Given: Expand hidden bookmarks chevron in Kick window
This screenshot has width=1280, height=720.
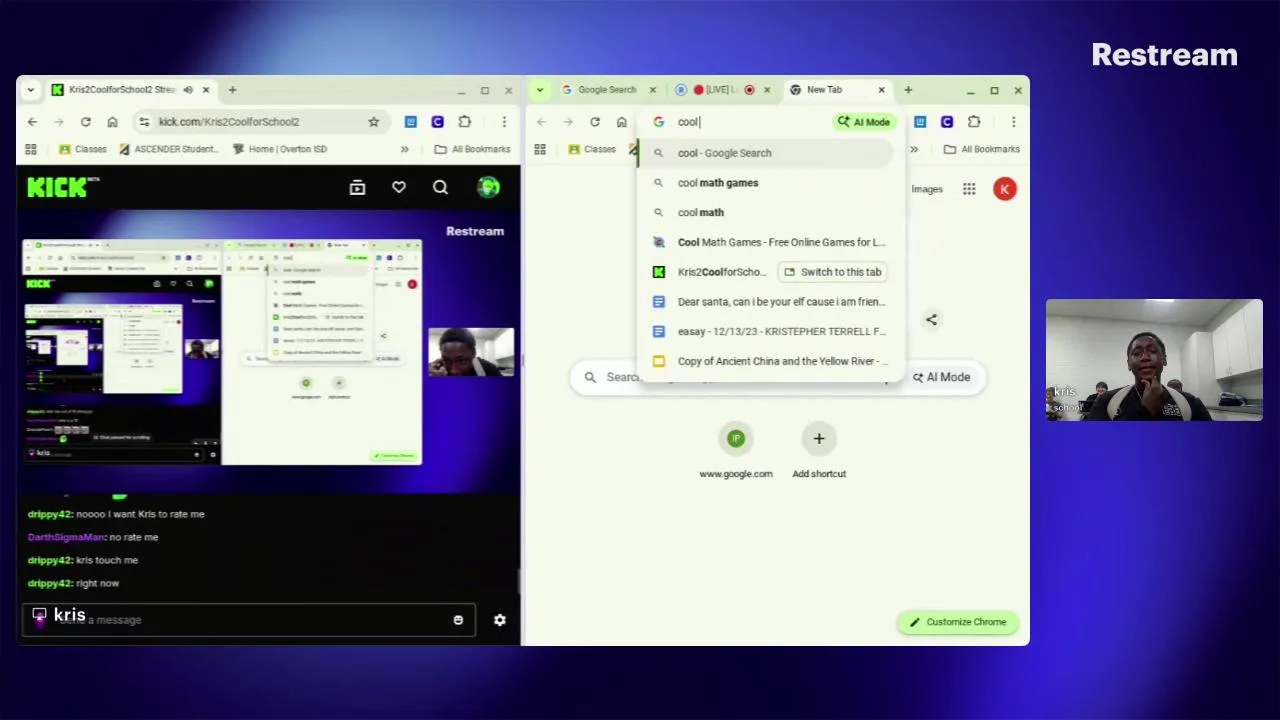Looking at the screenshot, I should point(404,149).
